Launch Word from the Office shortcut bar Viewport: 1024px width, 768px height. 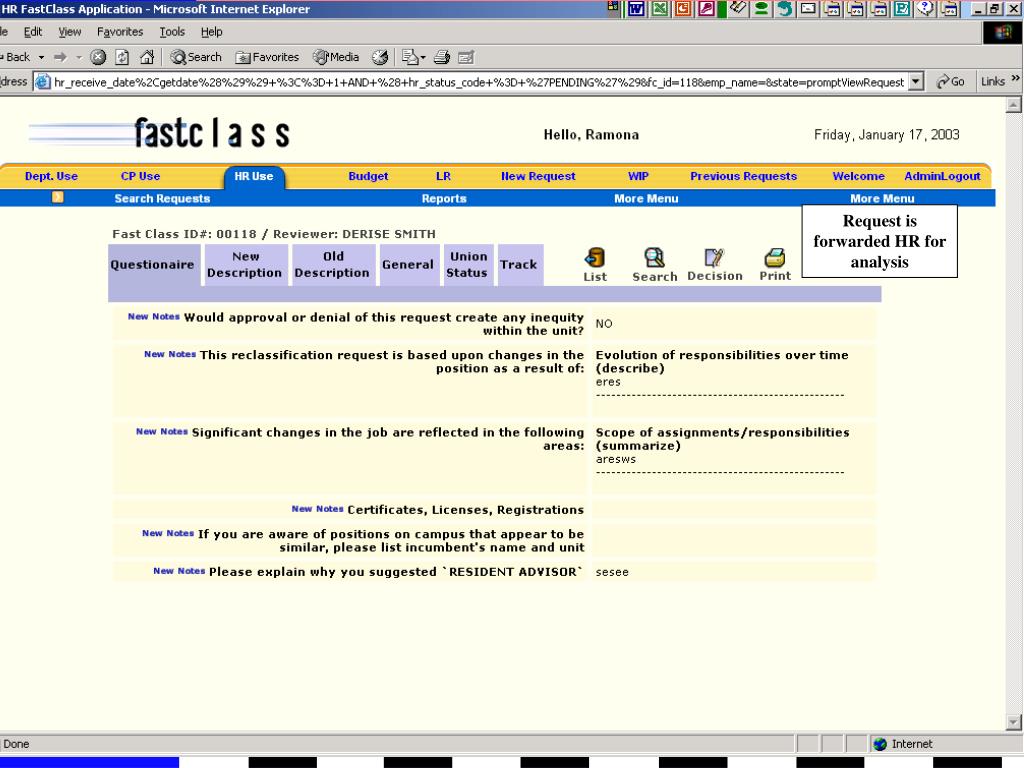click(x=636, y=9)
